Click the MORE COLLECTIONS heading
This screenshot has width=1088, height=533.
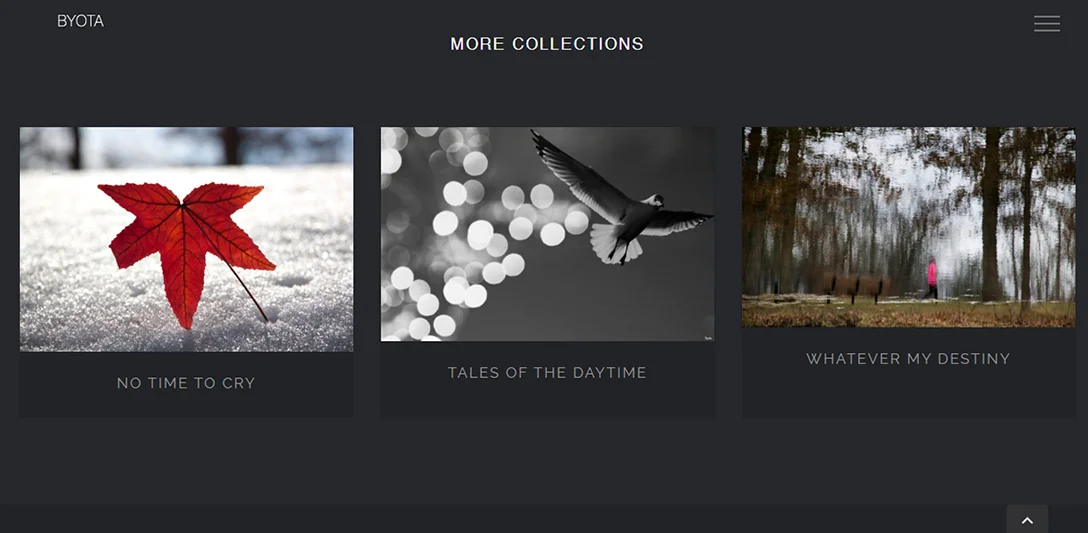(x=547, y=44)
